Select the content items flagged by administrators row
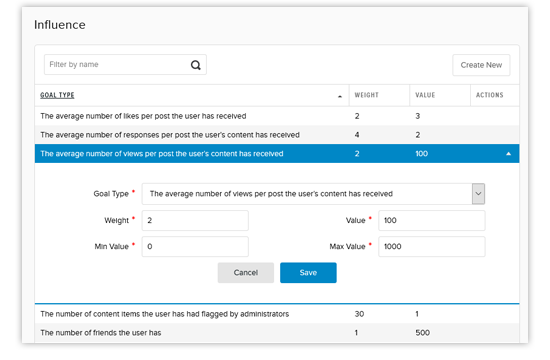The image size is (550, 360). [x=277, y=314]
